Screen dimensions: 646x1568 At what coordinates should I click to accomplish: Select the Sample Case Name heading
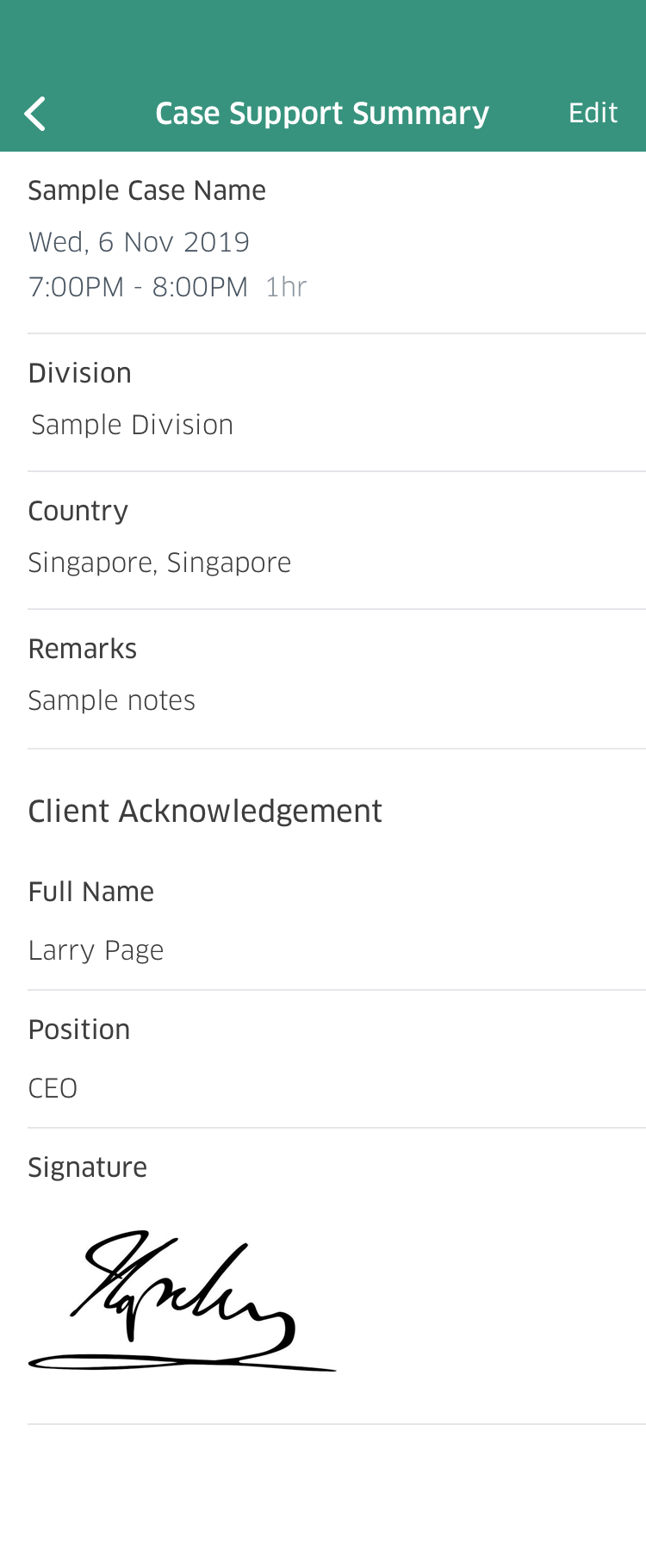point(147,190)
